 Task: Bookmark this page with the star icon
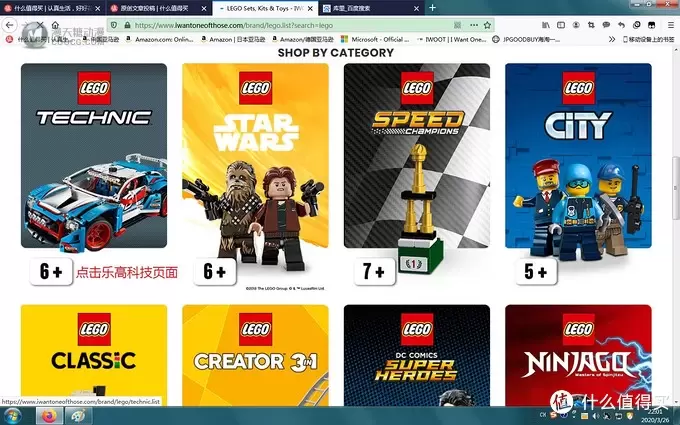click(487, 25)
